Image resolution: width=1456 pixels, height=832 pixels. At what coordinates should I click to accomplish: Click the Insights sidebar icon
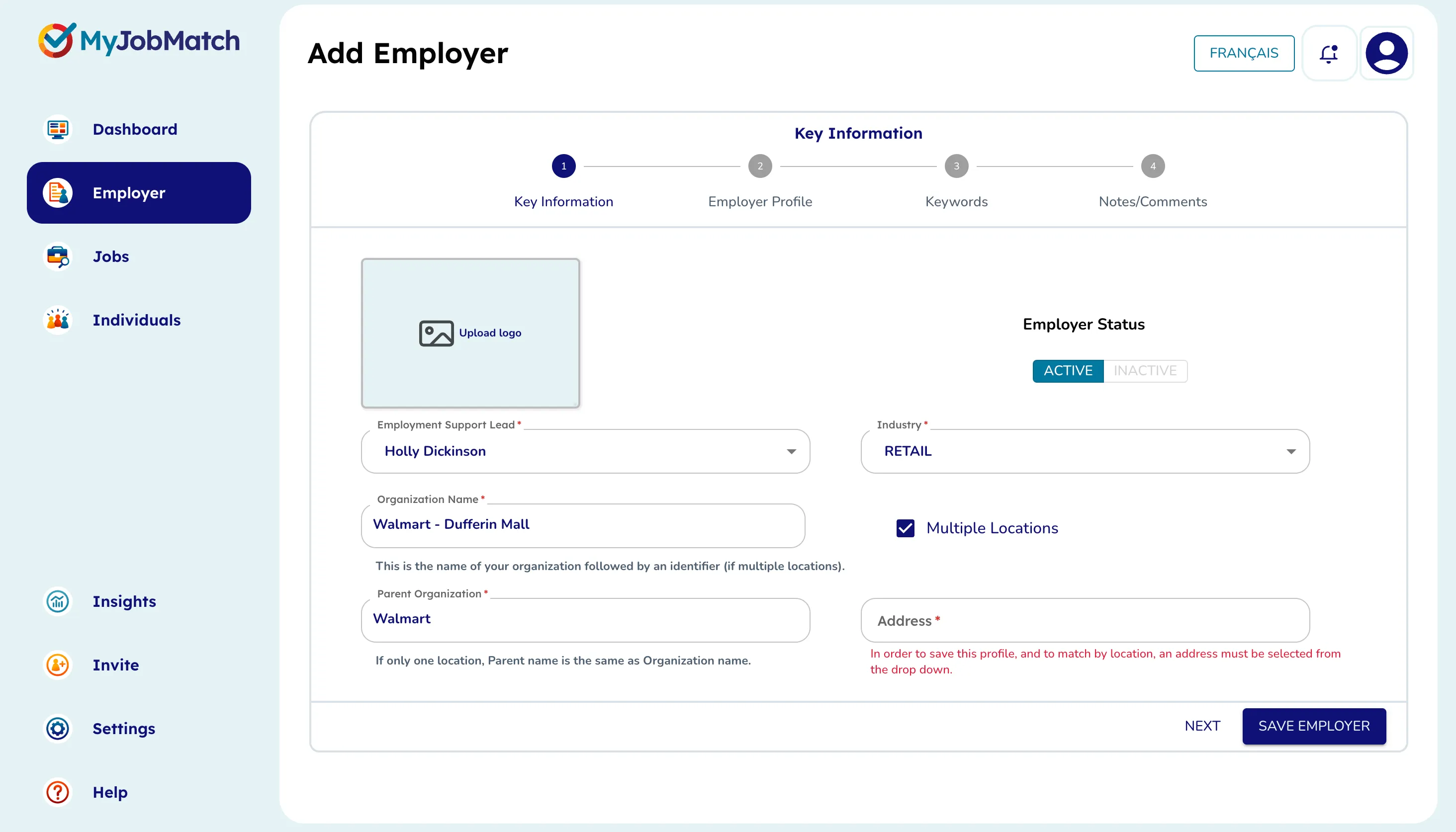coord(58,601)
